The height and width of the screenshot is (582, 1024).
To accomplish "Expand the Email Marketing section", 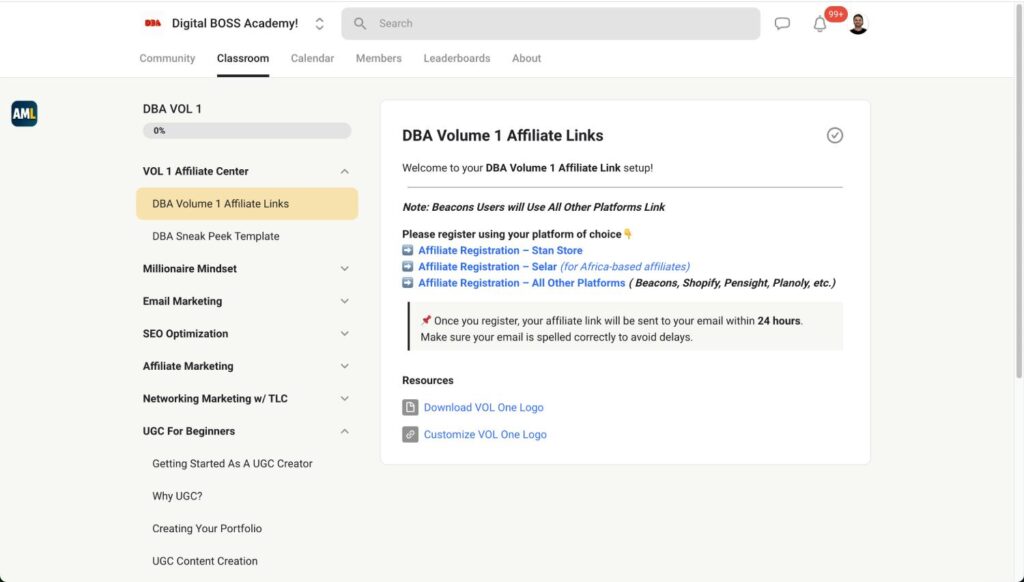I will (344, 301).
